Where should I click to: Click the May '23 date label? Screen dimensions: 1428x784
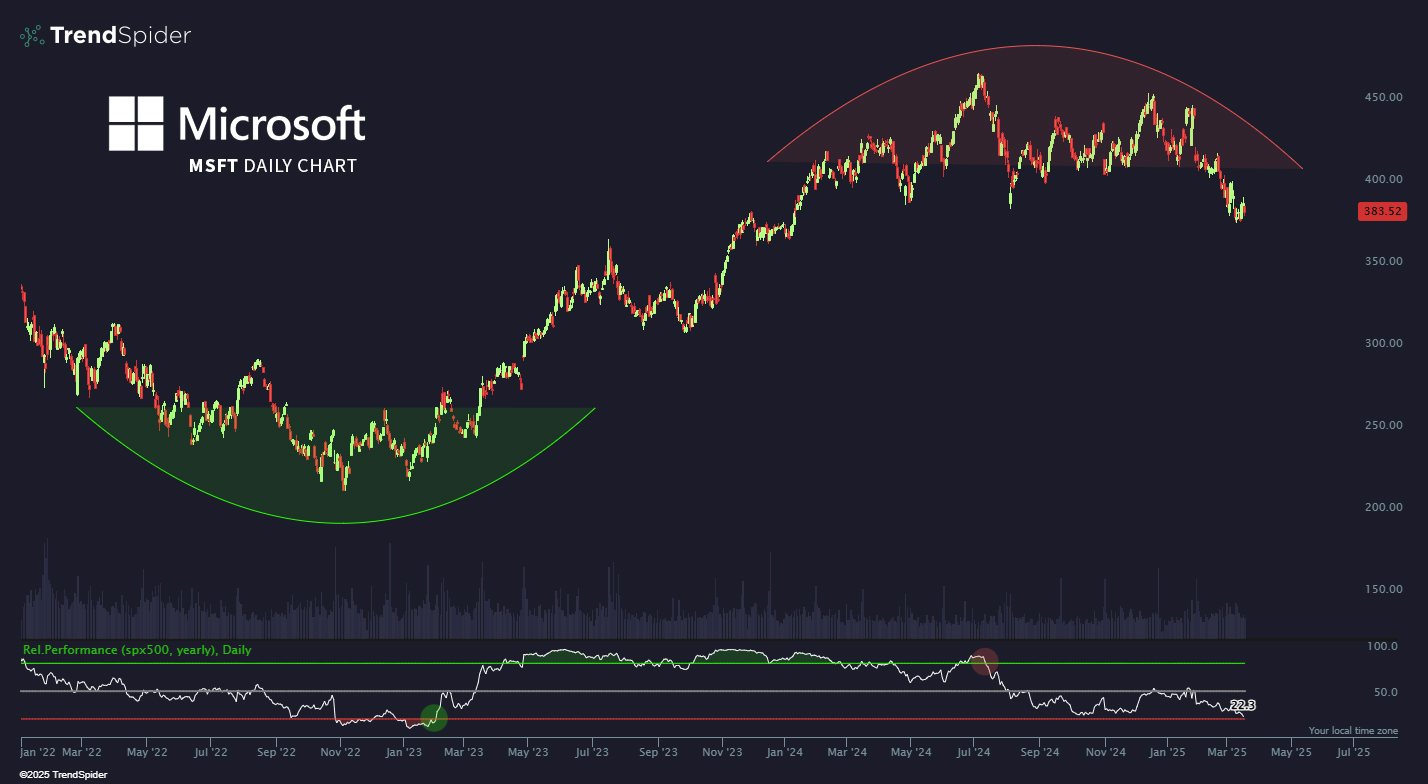[527, 751]
